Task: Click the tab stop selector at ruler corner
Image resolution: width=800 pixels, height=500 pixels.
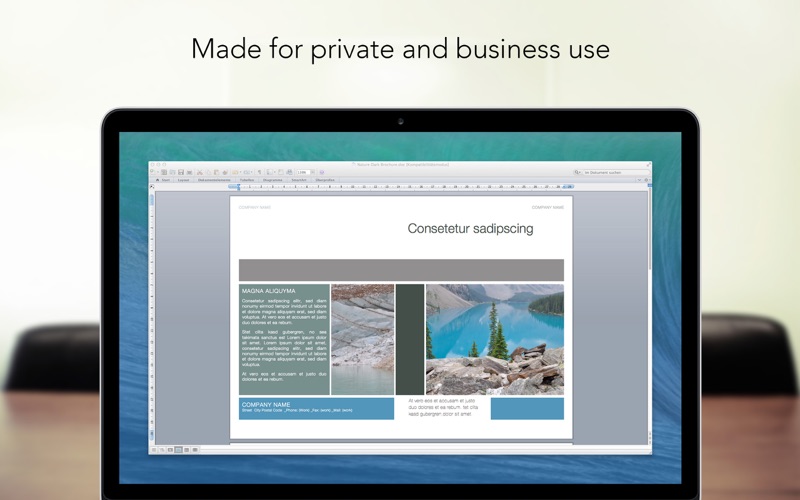Action: pyautogui.click(x=152, y=187)
